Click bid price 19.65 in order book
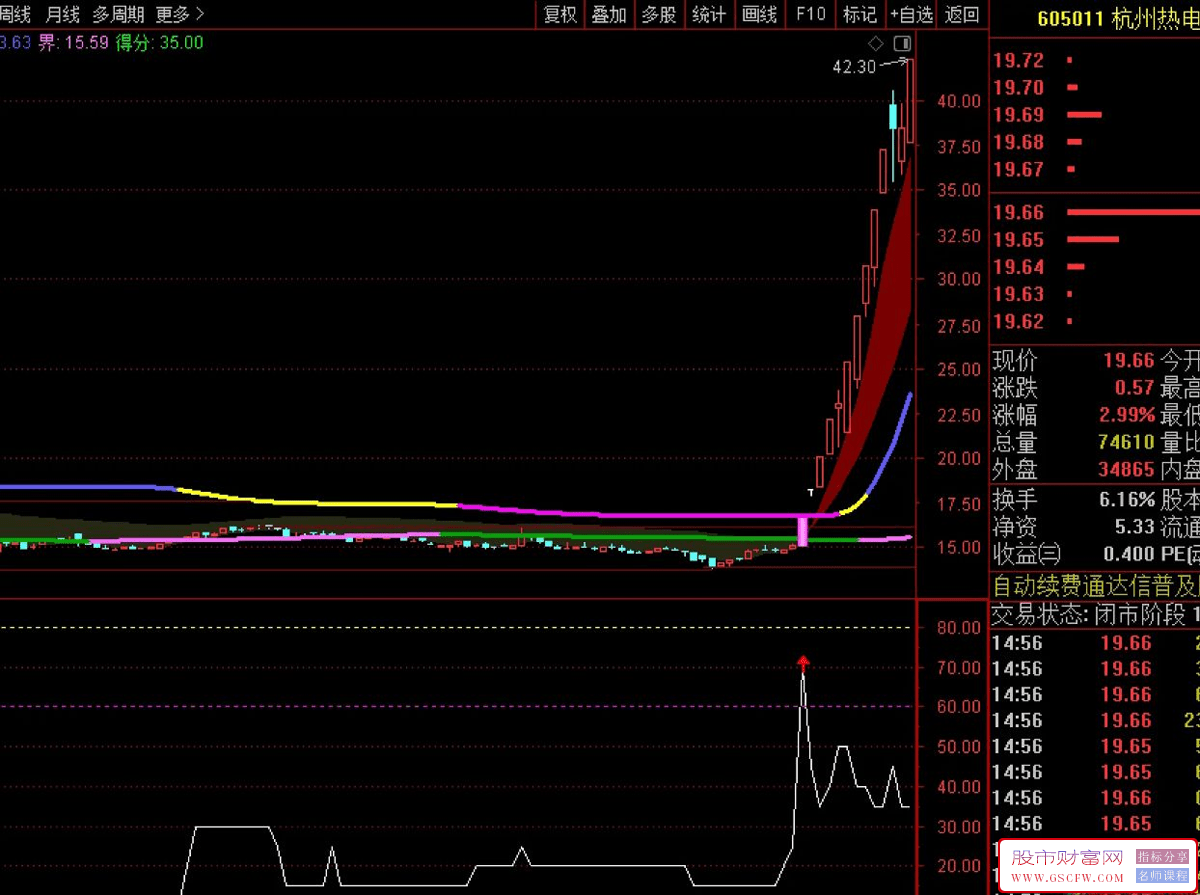The height and width of the screenshot is (895, 1200). click(x=1018, y=239)
